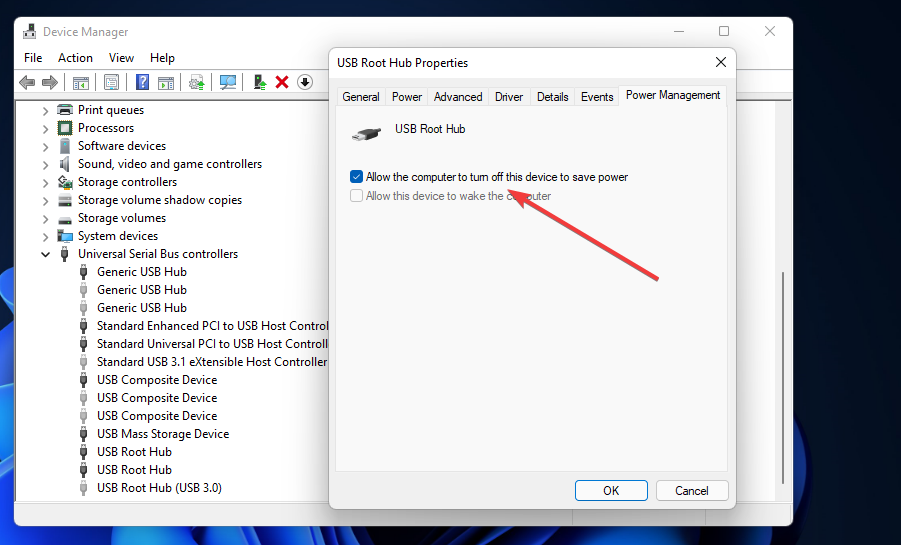901x545 pixels.
Task: Click the USB Mass Storage Device plug icon
Action: (x=83, y=434)
